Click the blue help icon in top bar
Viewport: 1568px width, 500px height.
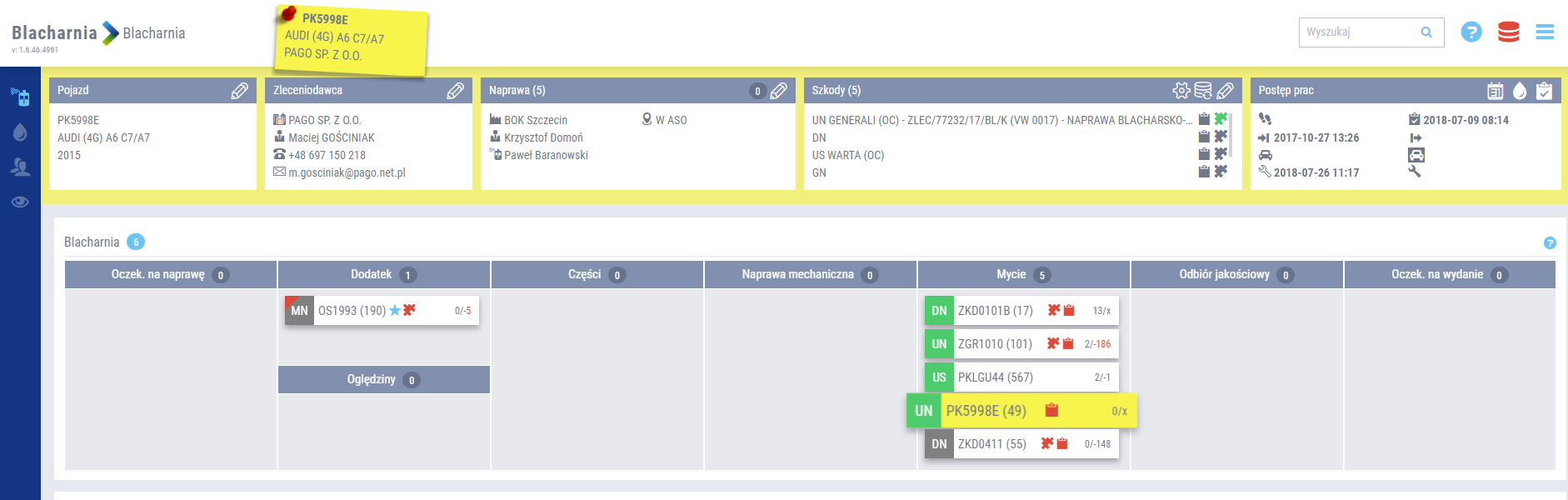pyautogui.click(x=1471, y=32)
